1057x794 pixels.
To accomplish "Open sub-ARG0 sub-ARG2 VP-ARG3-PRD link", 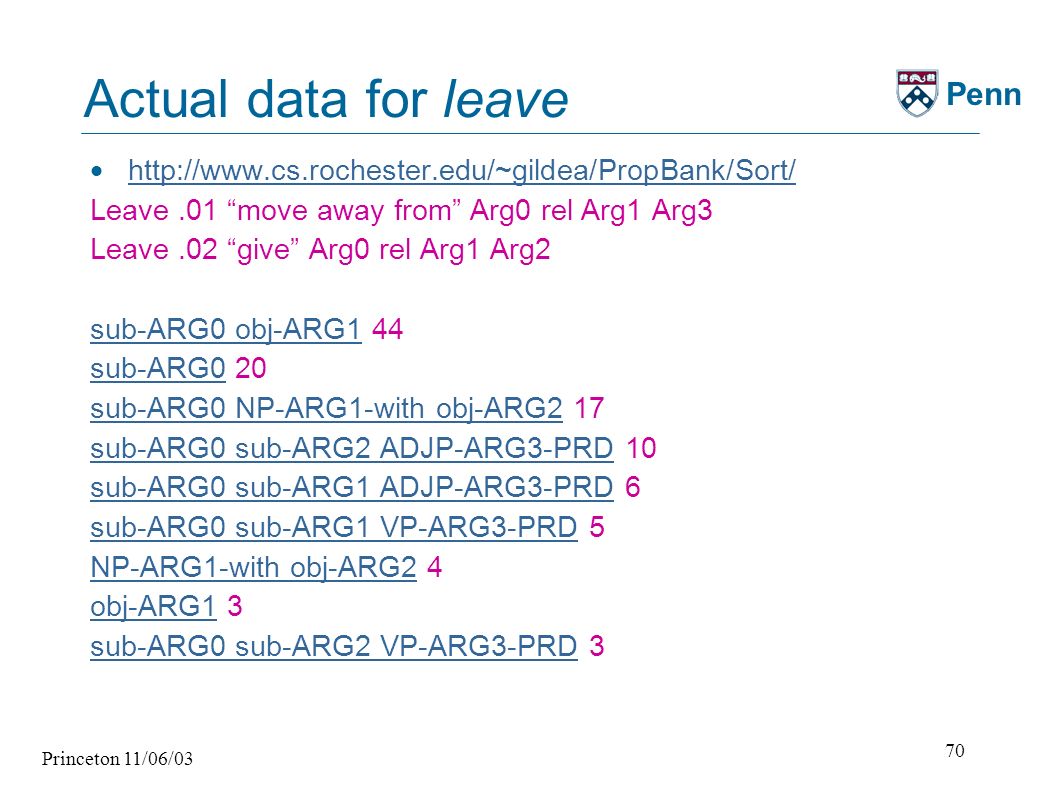I will 334,646.
